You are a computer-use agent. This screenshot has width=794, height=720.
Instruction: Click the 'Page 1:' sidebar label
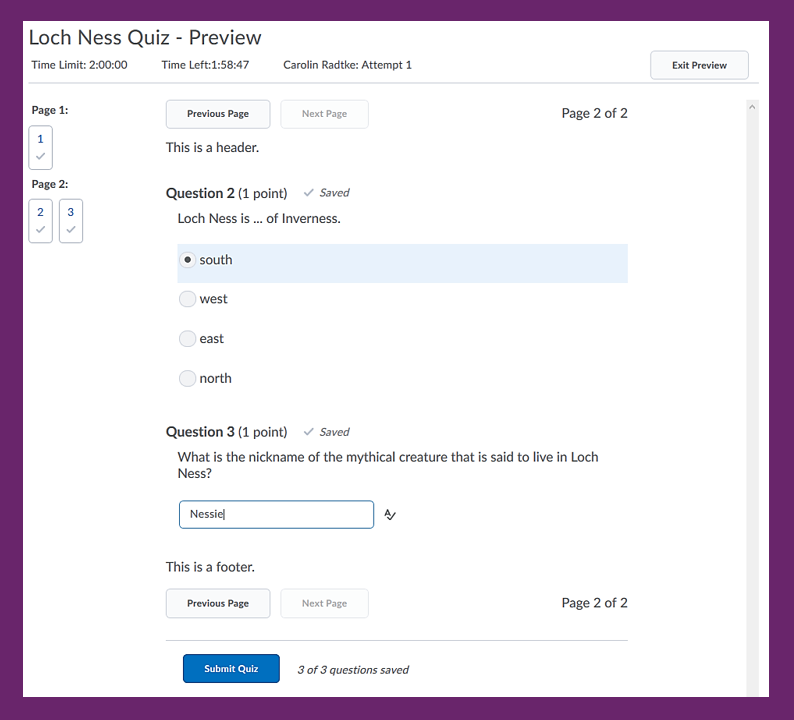(50, 110)
